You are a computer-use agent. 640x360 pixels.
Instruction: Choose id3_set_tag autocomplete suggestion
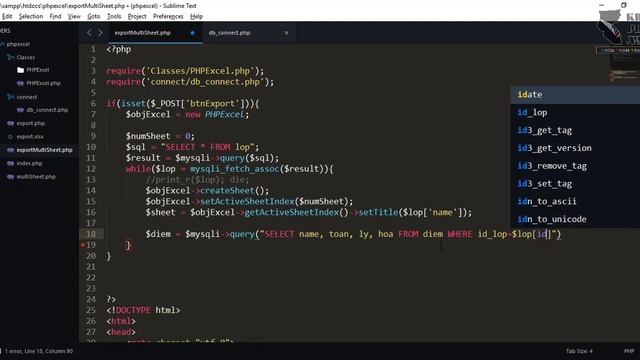[x=575, y=184]
